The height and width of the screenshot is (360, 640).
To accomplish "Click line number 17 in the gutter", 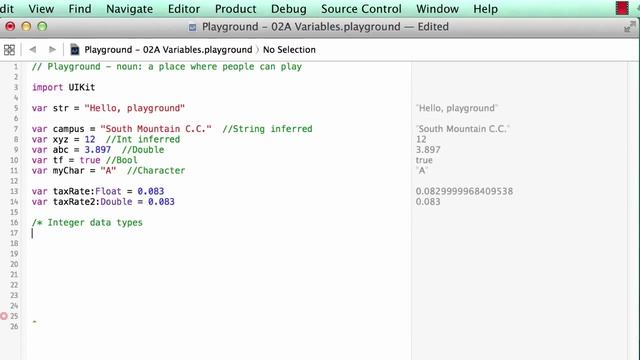I will 14,233.
